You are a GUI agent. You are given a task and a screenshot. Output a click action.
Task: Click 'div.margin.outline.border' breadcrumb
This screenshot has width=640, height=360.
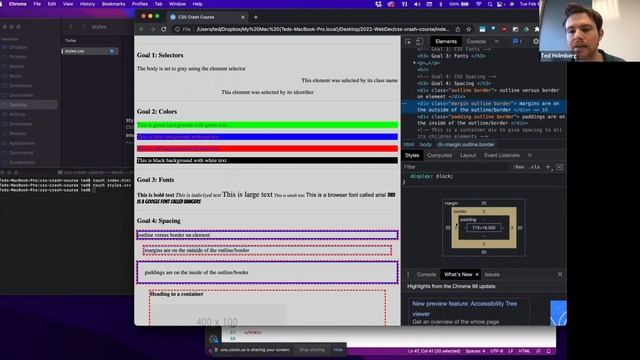(466, 144)
